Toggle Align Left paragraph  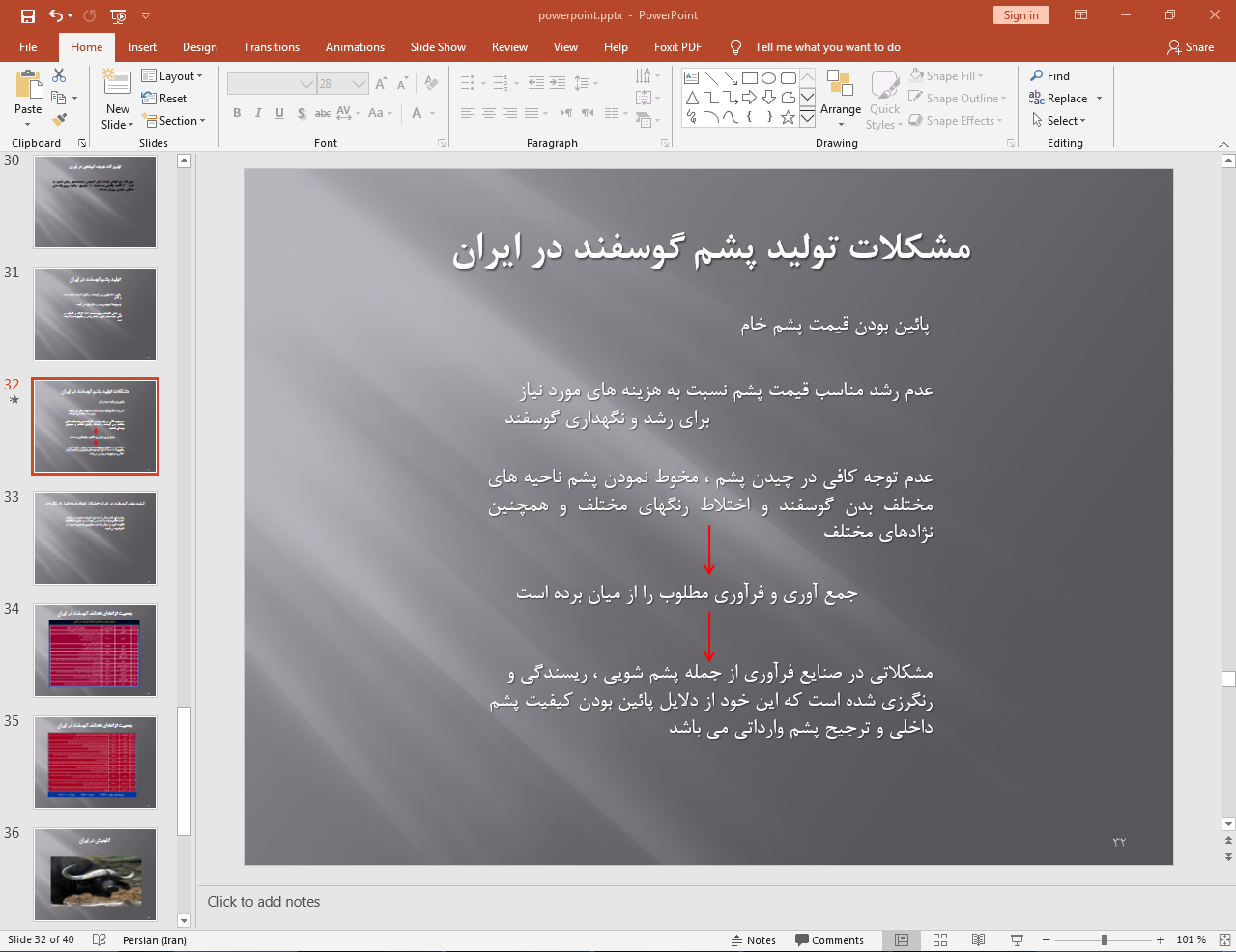pos(468,113)
